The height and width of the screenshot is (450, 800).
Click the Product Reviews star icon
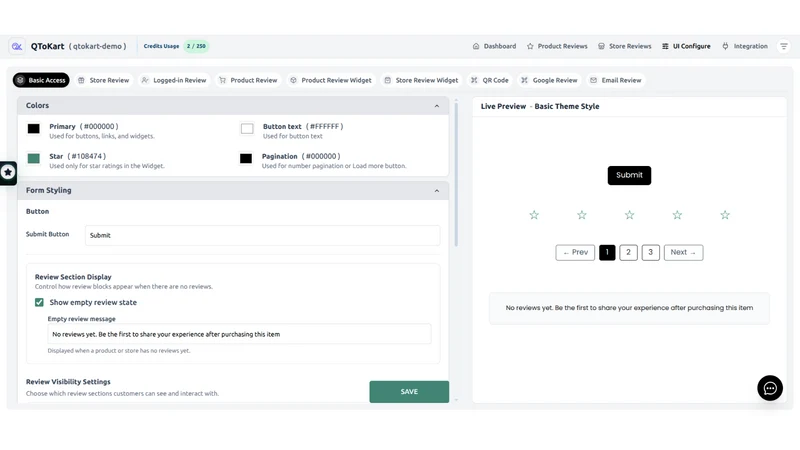point(530,46)
